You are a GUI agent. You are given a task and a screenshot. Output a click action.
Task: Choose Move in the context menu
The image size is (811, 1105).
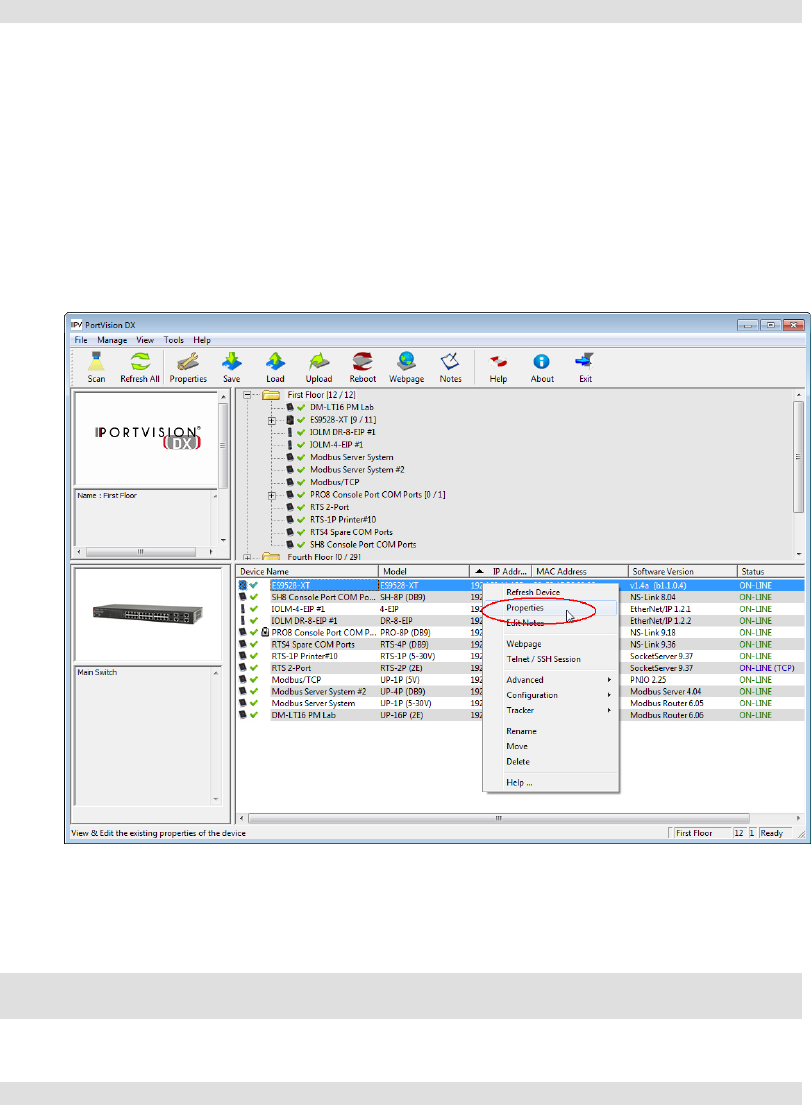coord(551,746)
